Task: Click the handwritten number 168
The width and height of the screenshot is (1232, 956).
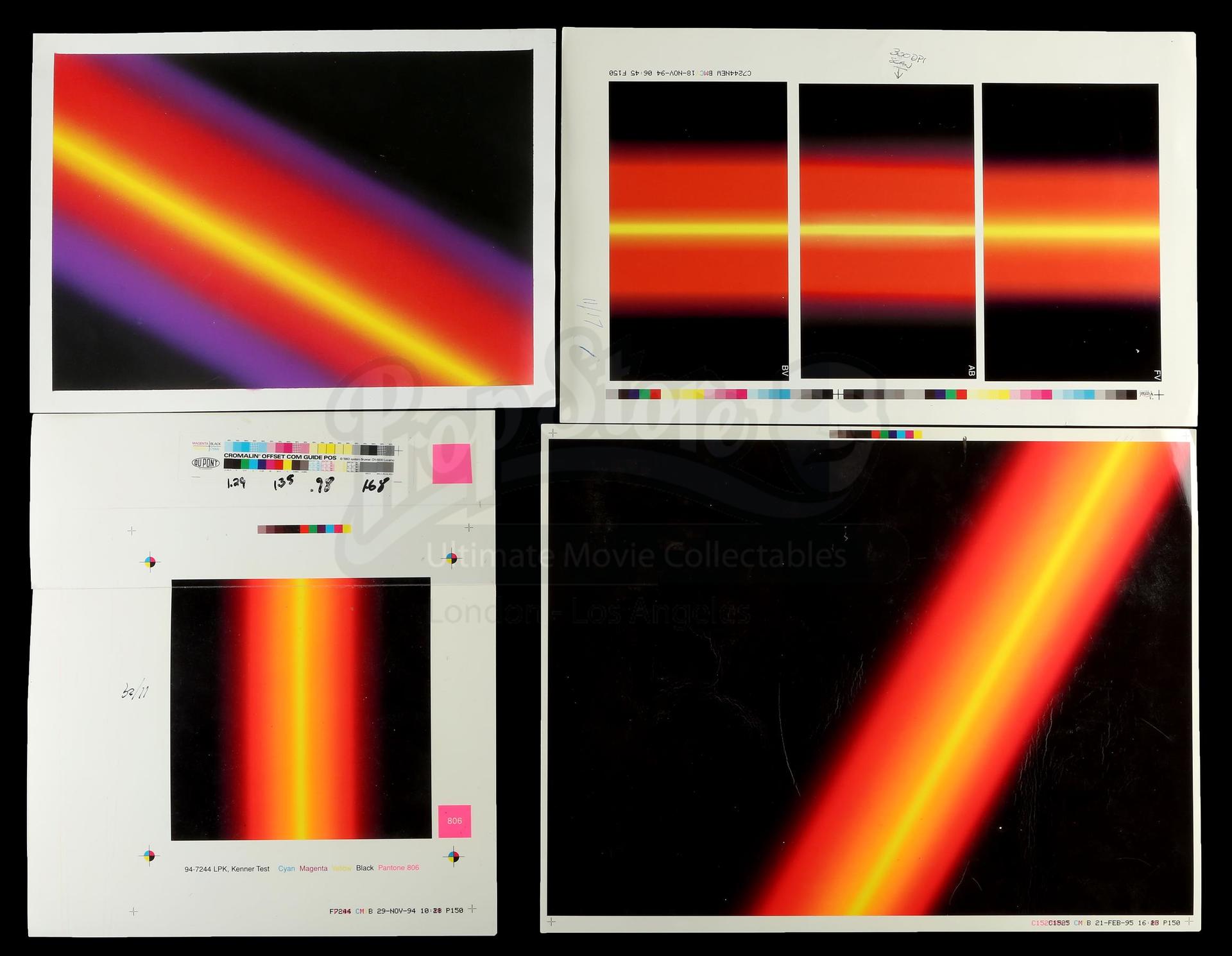Action: click(x=375, y=484)
